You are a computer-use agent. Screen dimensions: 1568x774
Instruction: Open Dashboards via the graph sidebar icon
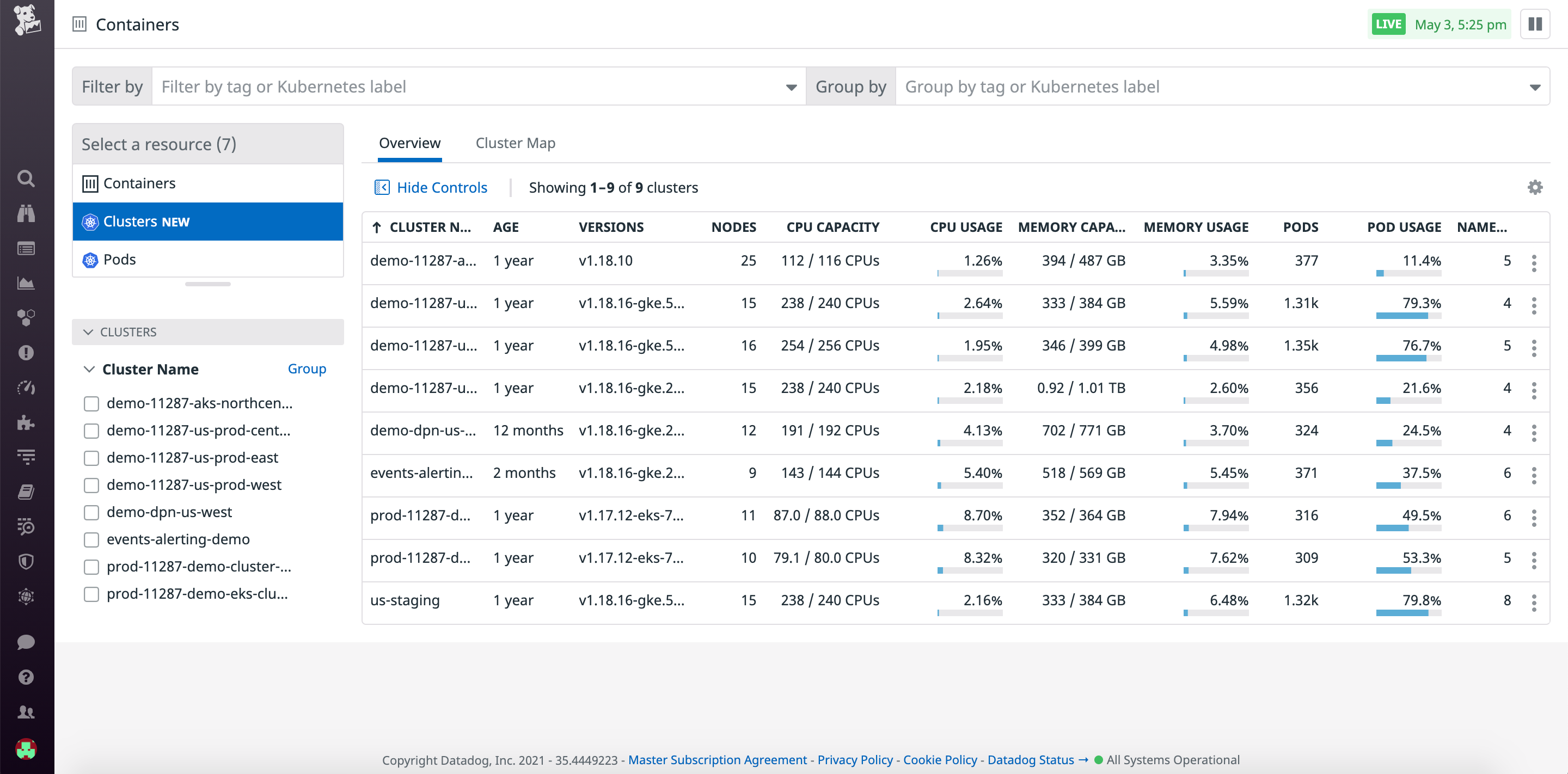(26, 282)
